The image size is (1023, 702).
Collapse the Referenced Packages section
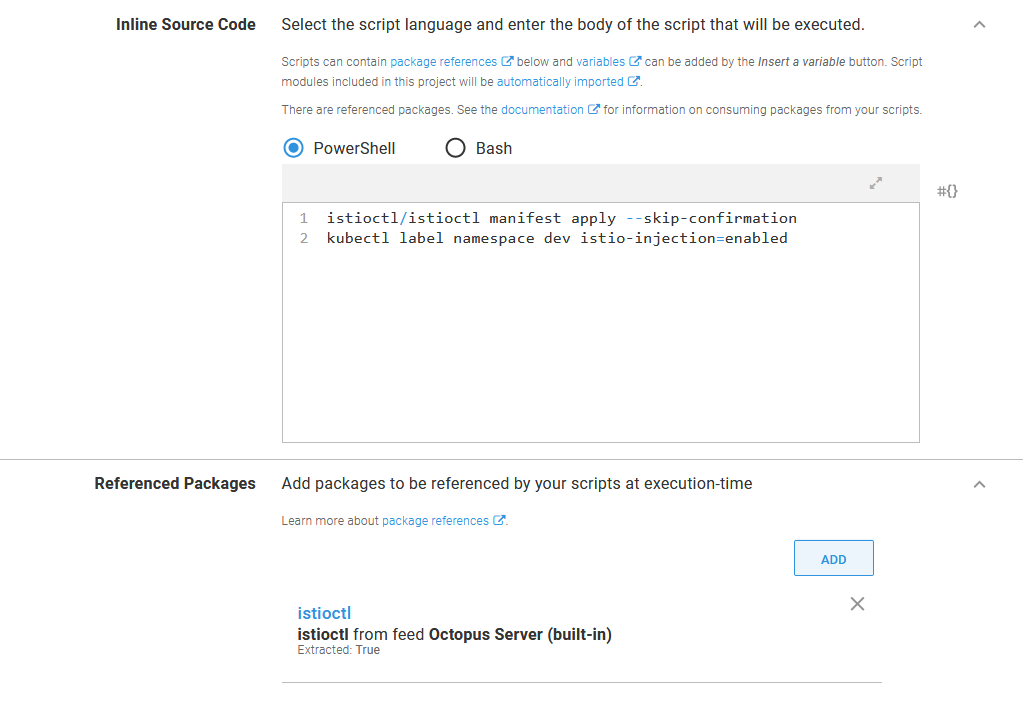pos(979,483)
